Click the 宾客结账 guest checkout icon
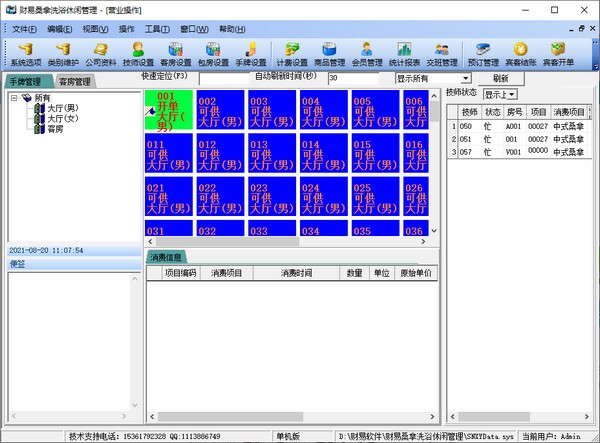Viewport: 600px width, 443px height. [519, 52]
